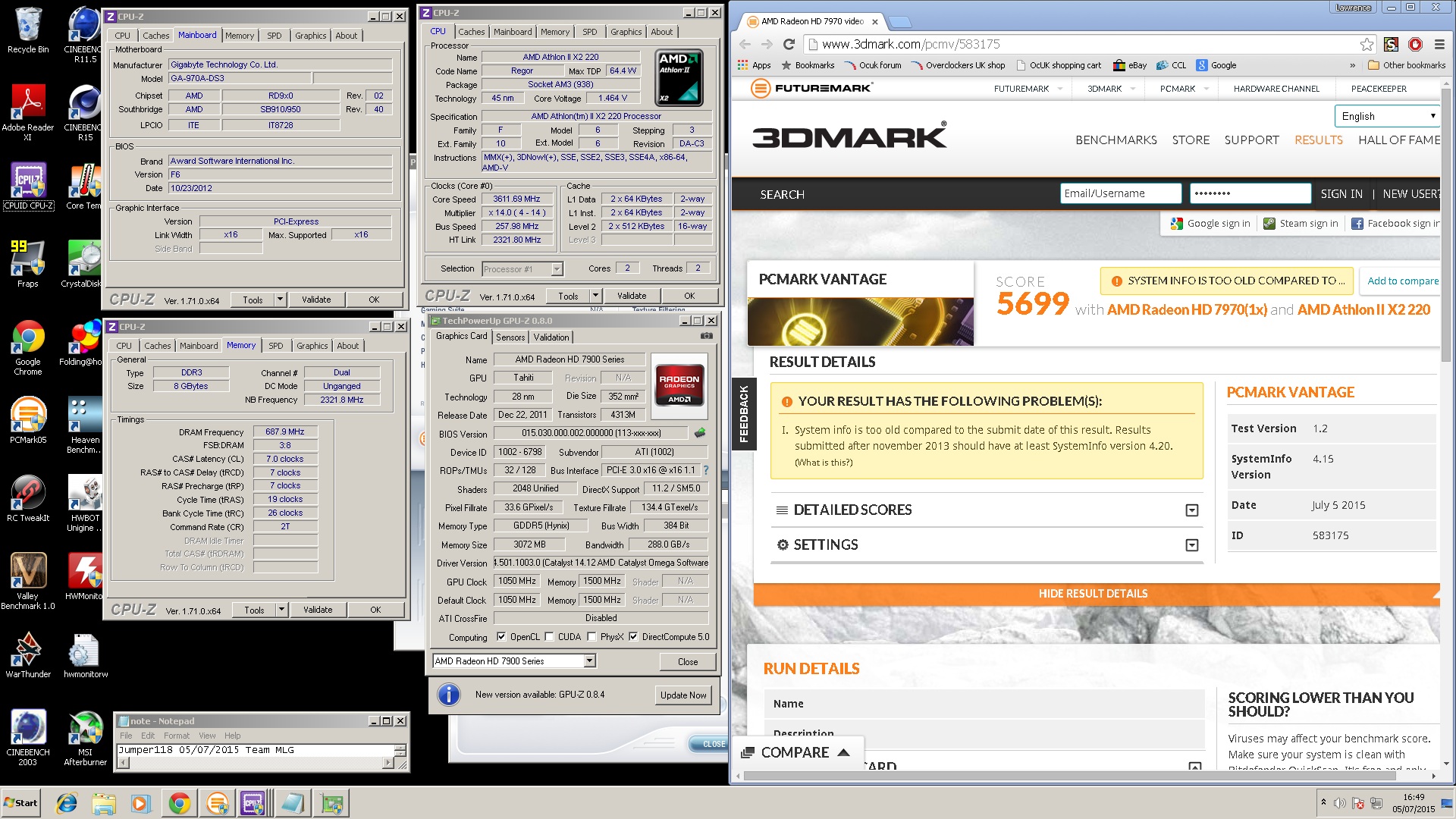The image size is (1456, 819).
Task: Click the bus interface question mark icon
Action: [x=705, y=470]
